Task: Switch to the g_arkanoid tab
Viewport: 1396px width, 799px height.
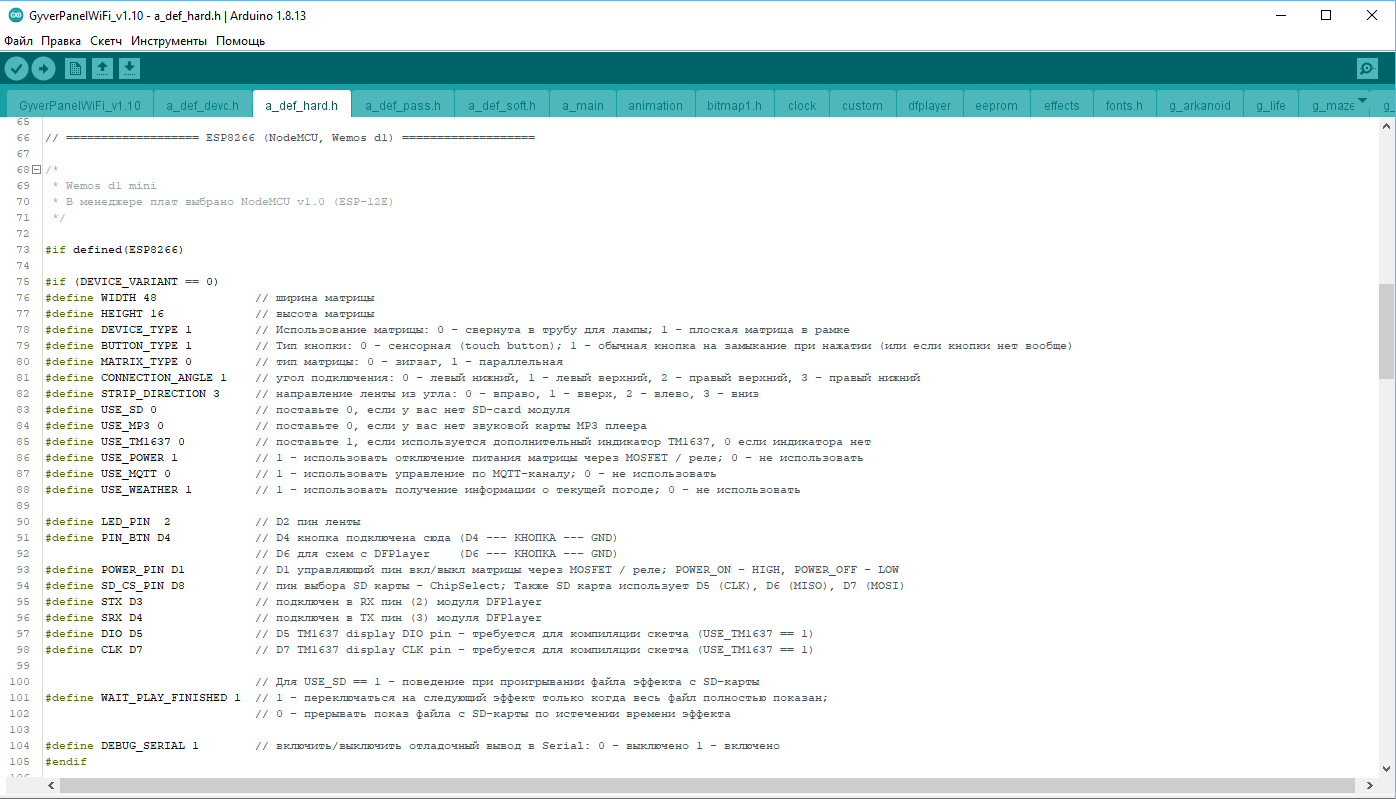Action: click(1200, 105)
